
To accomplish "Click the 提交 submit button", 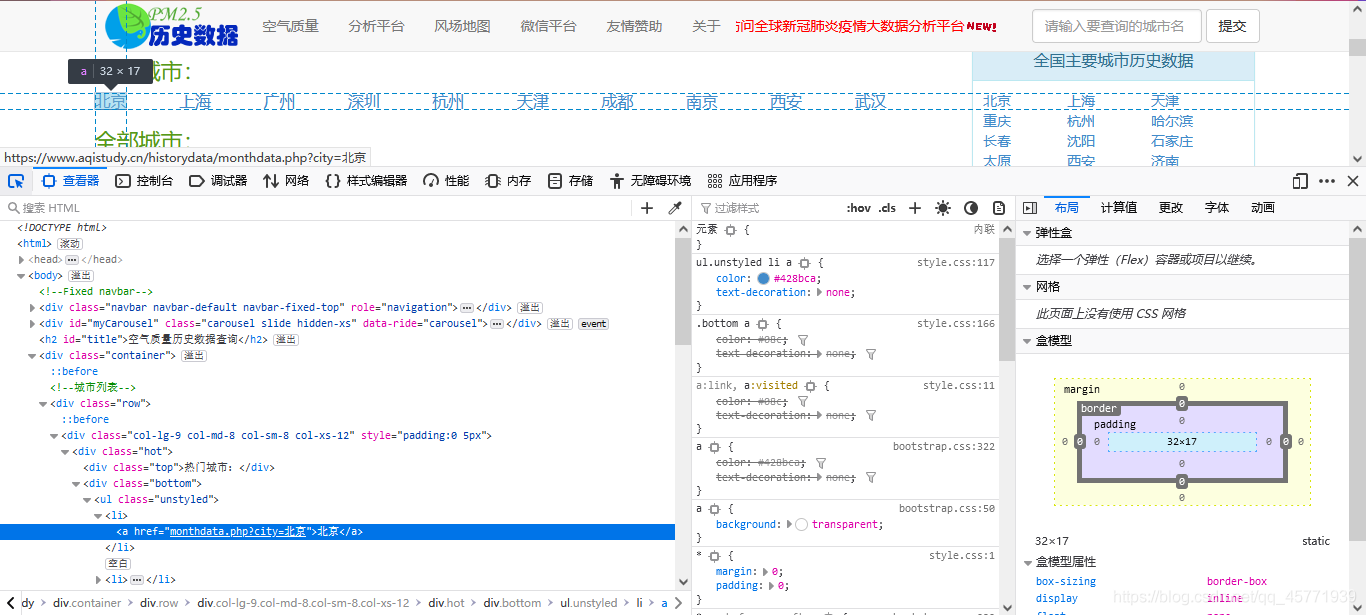I will point(1232,26).
